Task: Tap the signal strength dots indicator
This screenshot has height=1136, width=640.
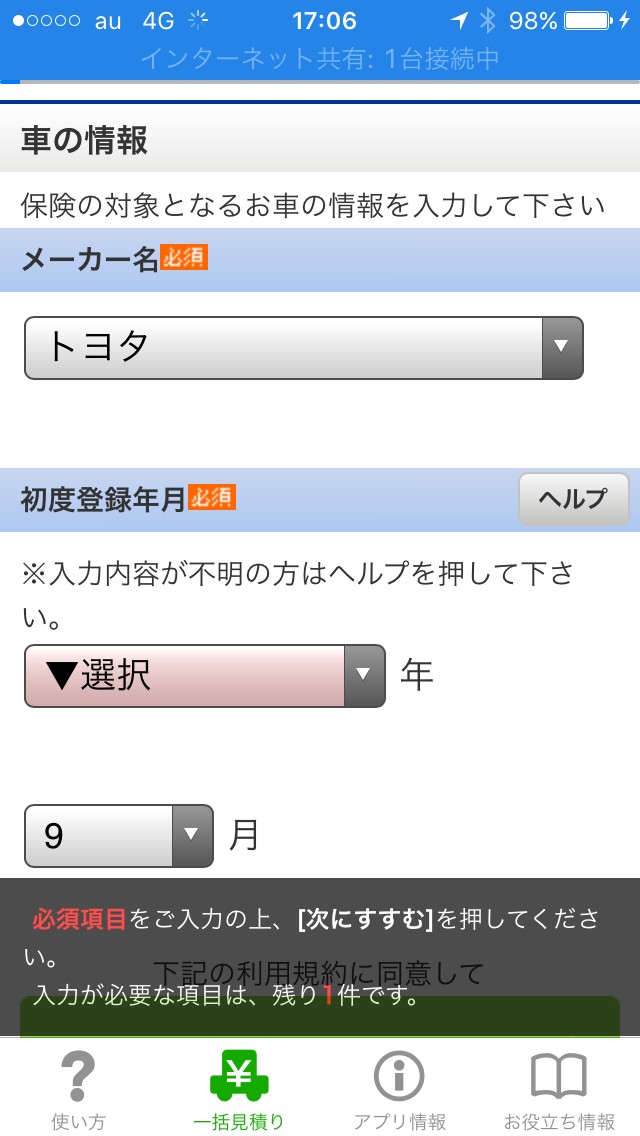Action: [46, 21]
